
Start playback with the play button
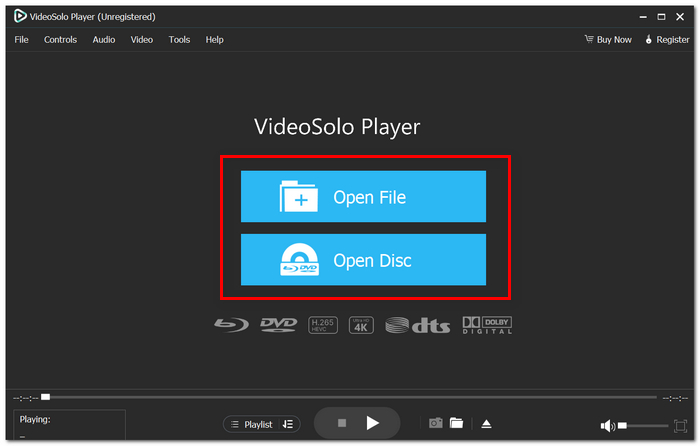point(372,423)
